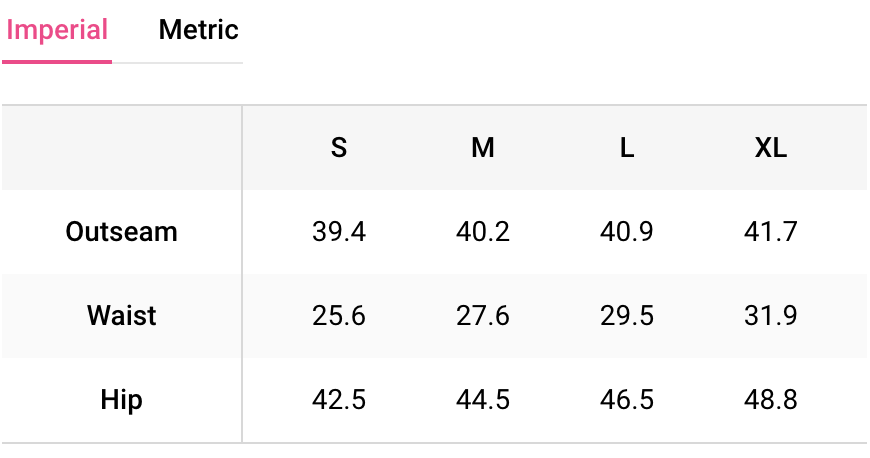Click the Waist value 31.9
The height and width of the screenshot is (458, 870).
[771, 316]
